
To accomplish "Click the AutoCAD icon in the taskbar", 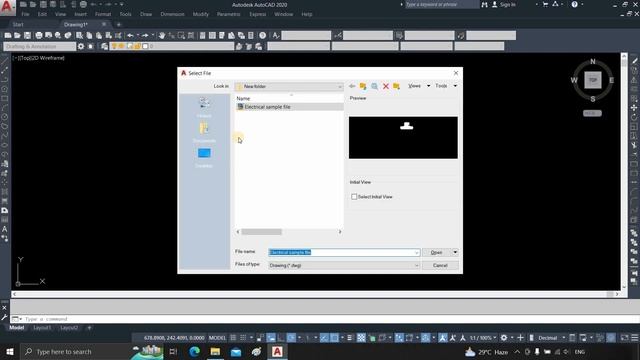I will 277,351.
